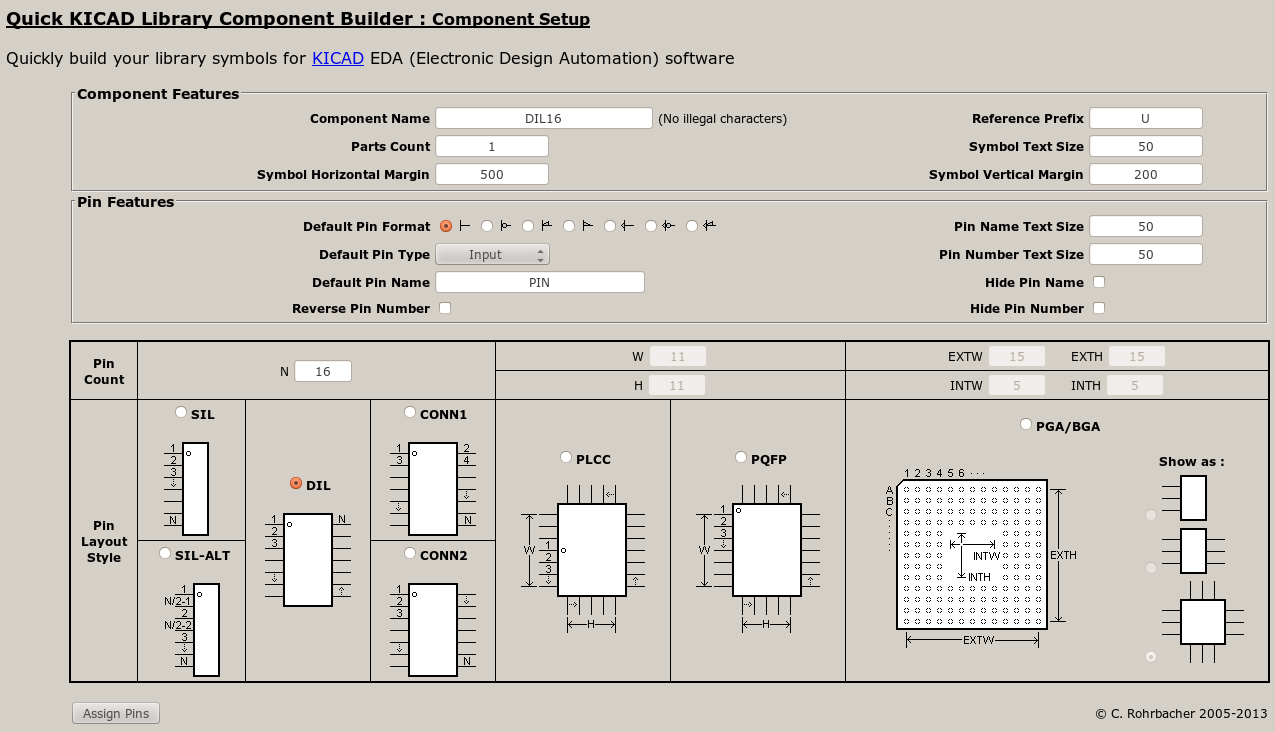The height and width of the screenshot is (732, 1275).
Task: Focus the pin count N input field
Action: (x=322, y=371)
